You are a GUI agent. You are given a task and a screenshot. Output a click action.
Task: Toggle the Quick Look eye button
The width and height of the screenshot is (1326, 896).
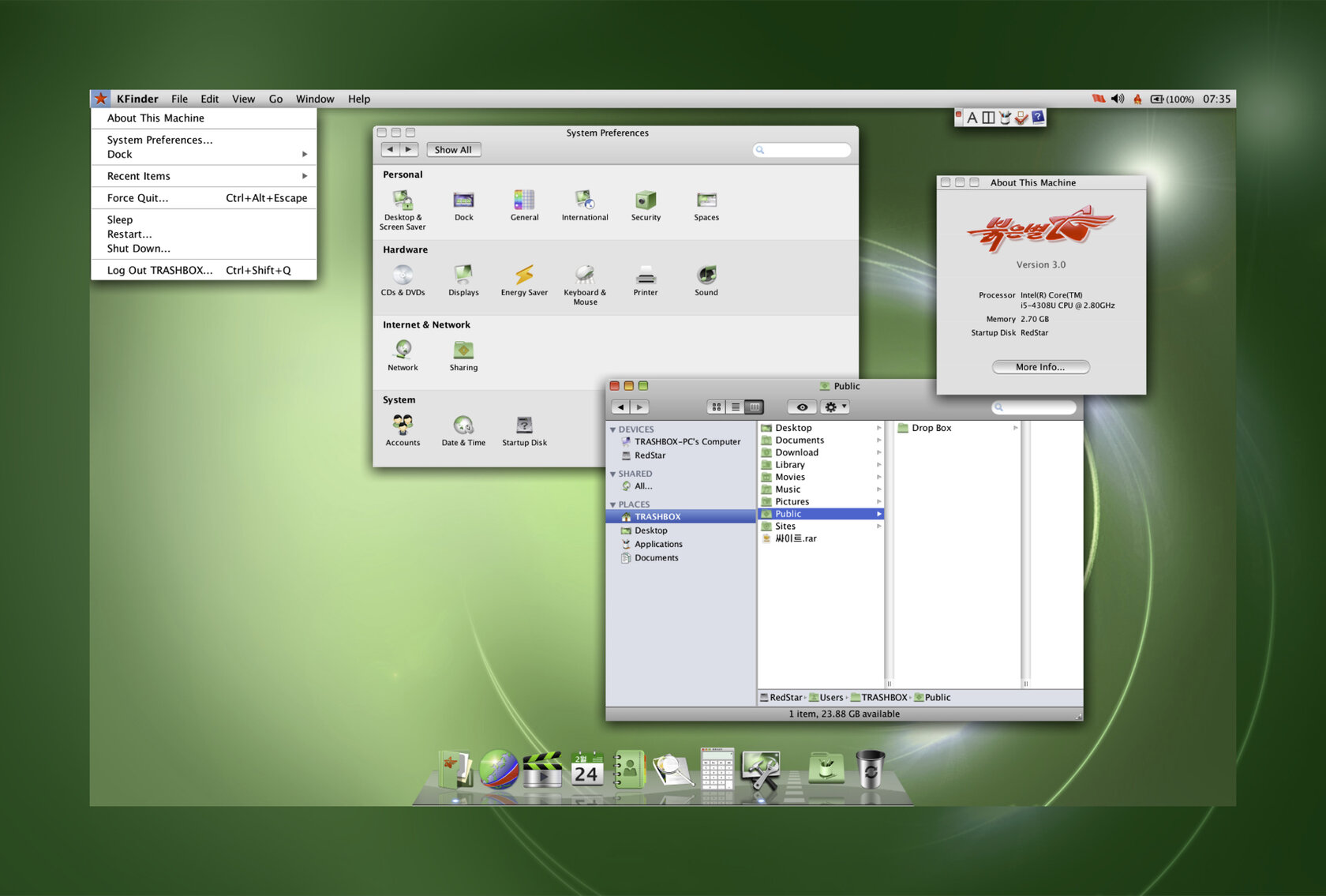pyautogui.click(x=802, y=407)
